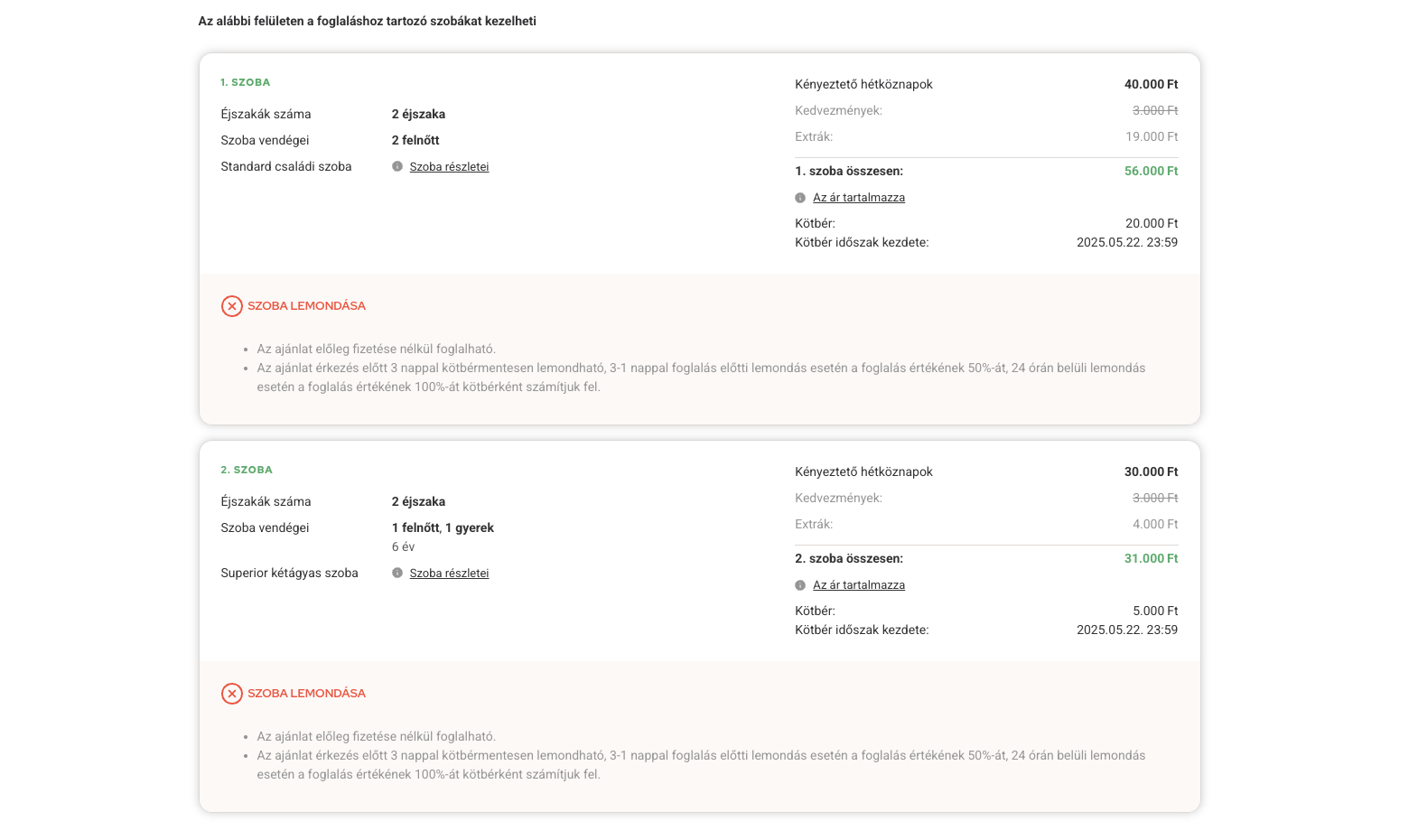Viewport: 1418px width, 840px height.
Task: Click info icon next to room 2 Az ár tartalmazza
Action: 800,585
